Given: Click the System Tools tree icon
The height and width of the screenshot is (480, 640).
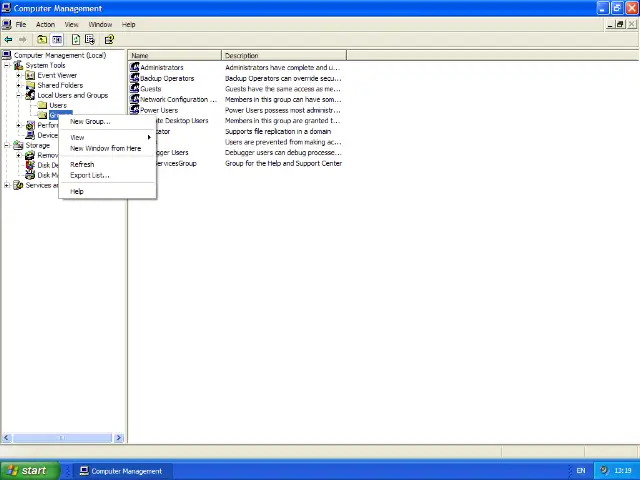Looking at the screenshot, I should click(x=18, y=65).
